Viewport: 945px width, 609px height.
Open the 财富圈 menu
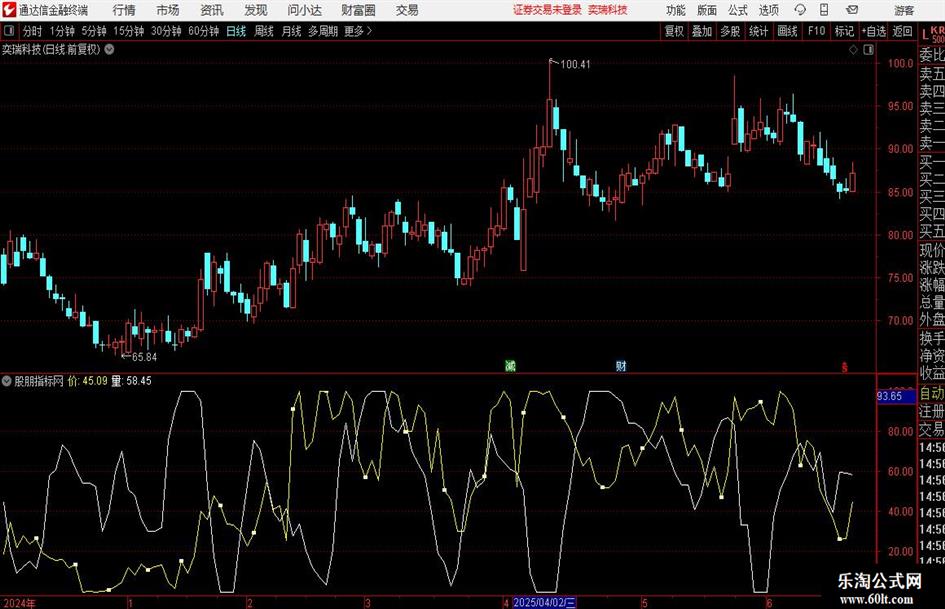click(x=358, y=10)
